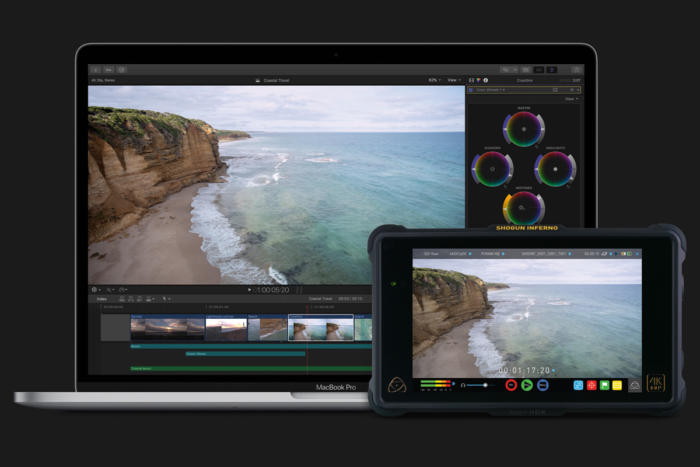Tap the red square focus tool icon on Shogun

click(592, 385)
